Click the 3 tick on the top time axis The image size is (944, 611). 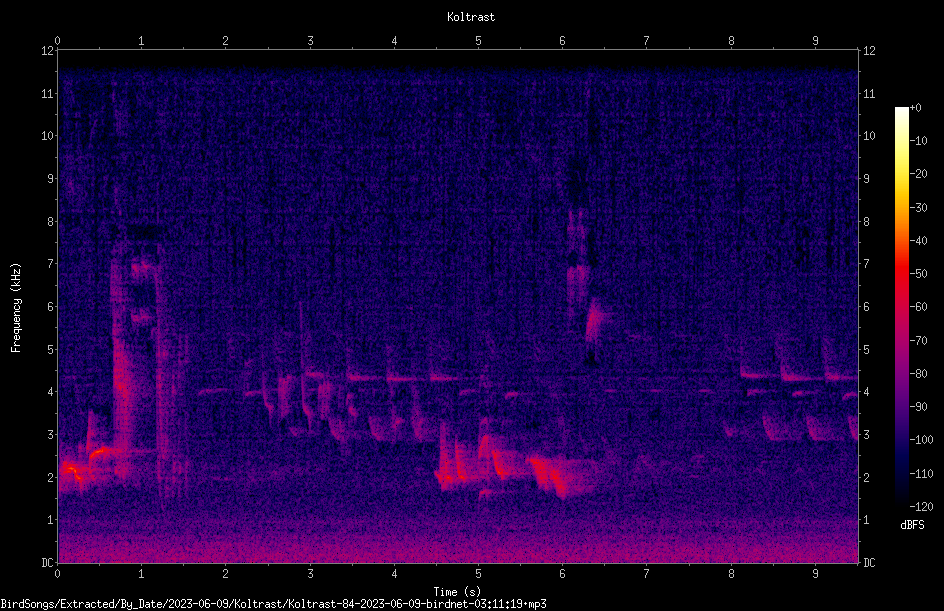tap(310, 41)
